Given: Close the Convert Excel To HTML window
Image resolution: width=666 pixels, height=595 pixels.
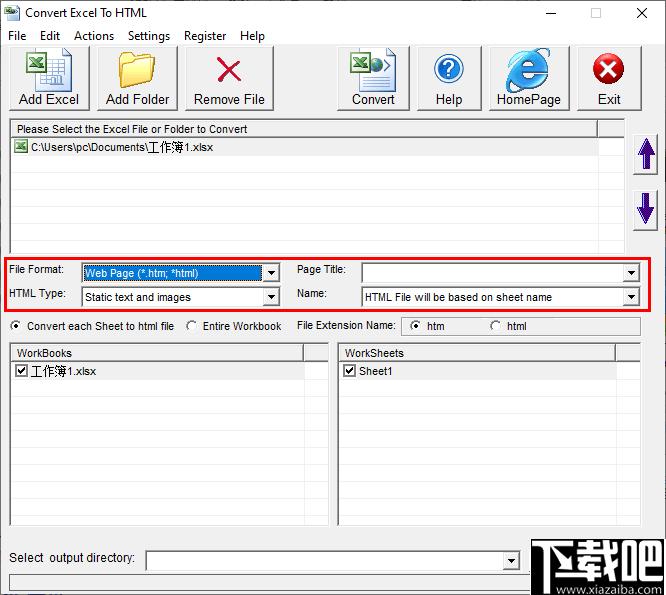Looking at the screenshot, I should pos(642,13).
